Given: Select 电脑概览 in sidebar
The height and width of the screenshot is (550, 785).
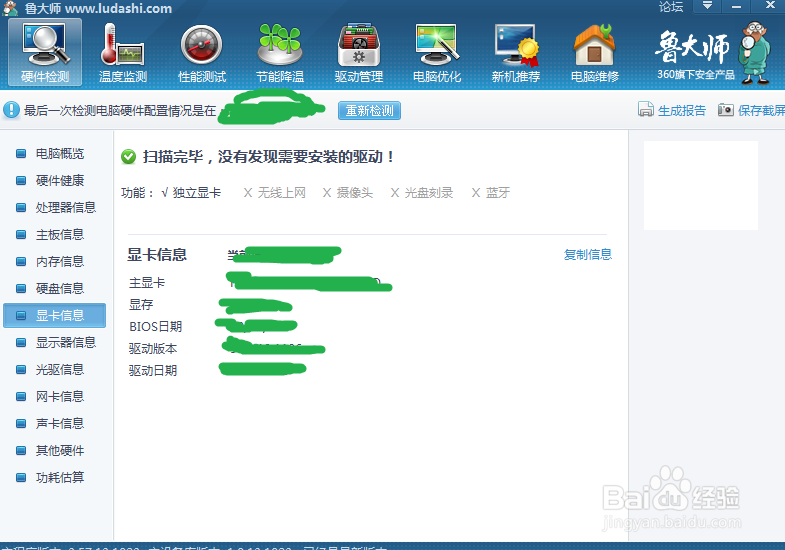Looking at the screenshot, I should click(60, 154).
